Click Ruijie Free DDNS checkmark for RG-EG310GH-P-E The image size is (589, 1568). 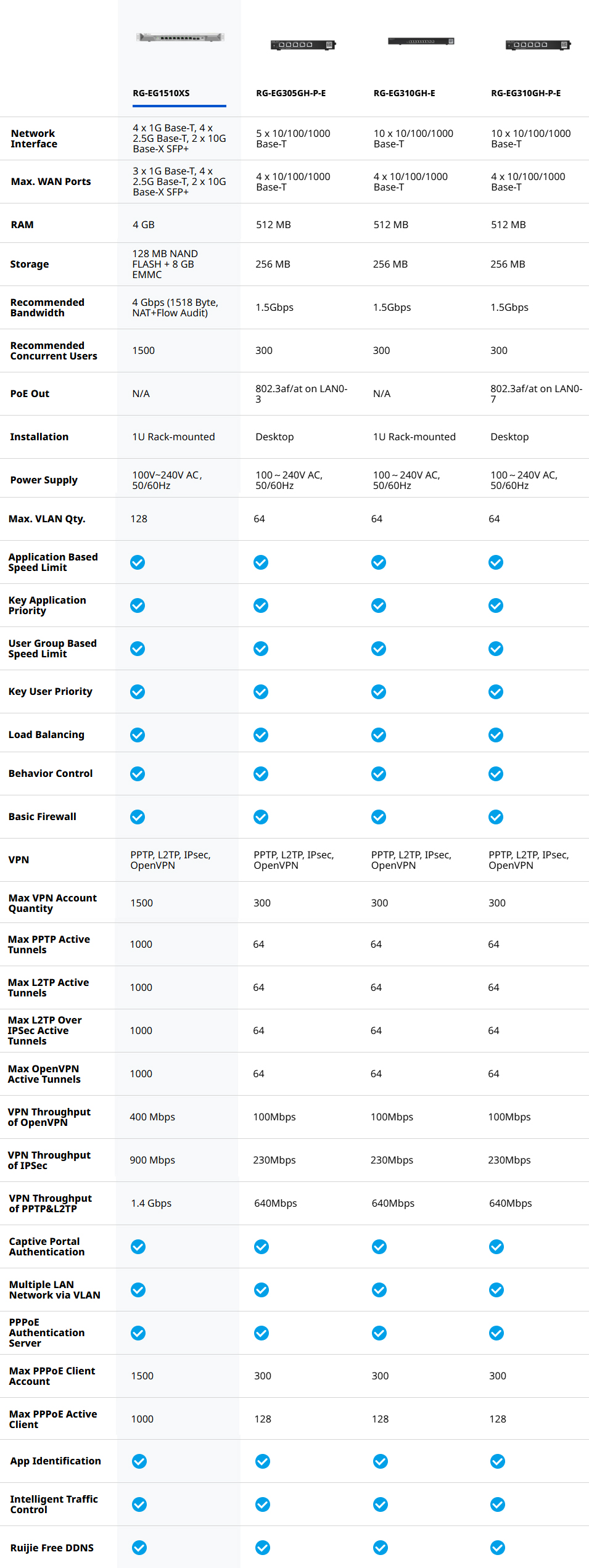coord(498,1548)
